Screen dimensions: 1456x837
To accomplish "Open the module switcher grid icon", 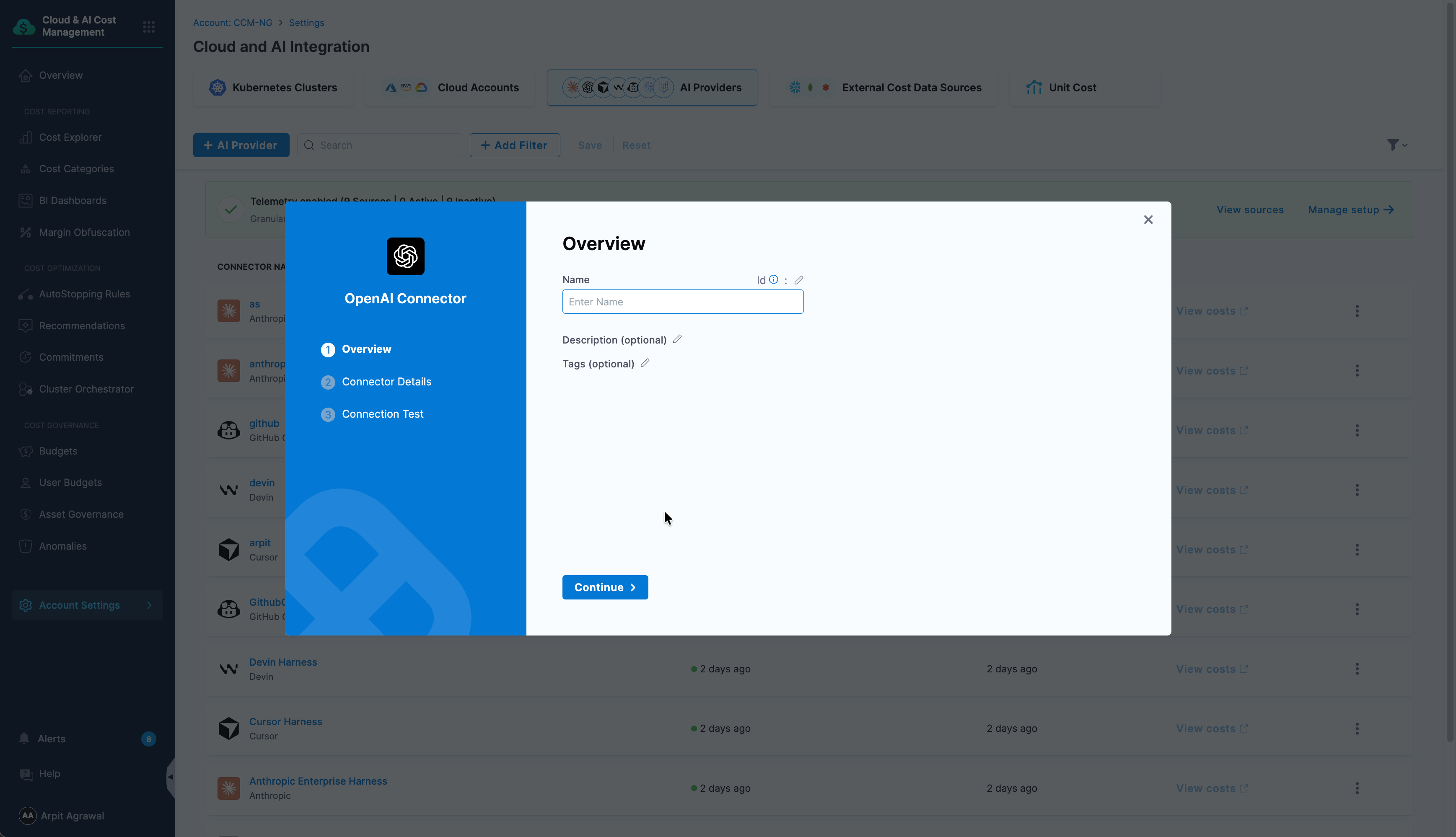I will 149,26.
